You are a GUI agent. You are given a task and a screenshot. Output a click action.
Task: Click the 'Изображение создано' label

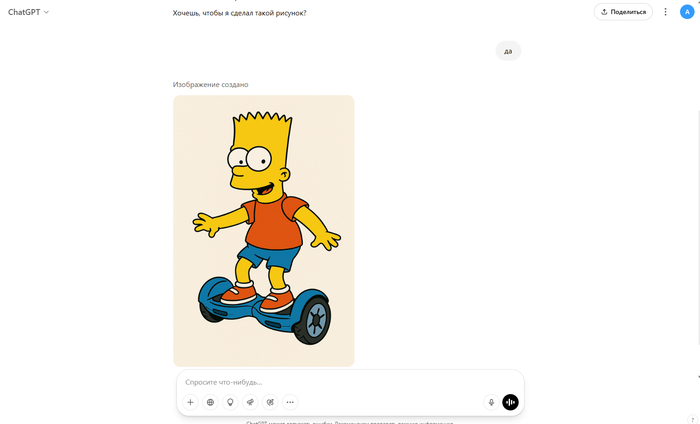210,85
